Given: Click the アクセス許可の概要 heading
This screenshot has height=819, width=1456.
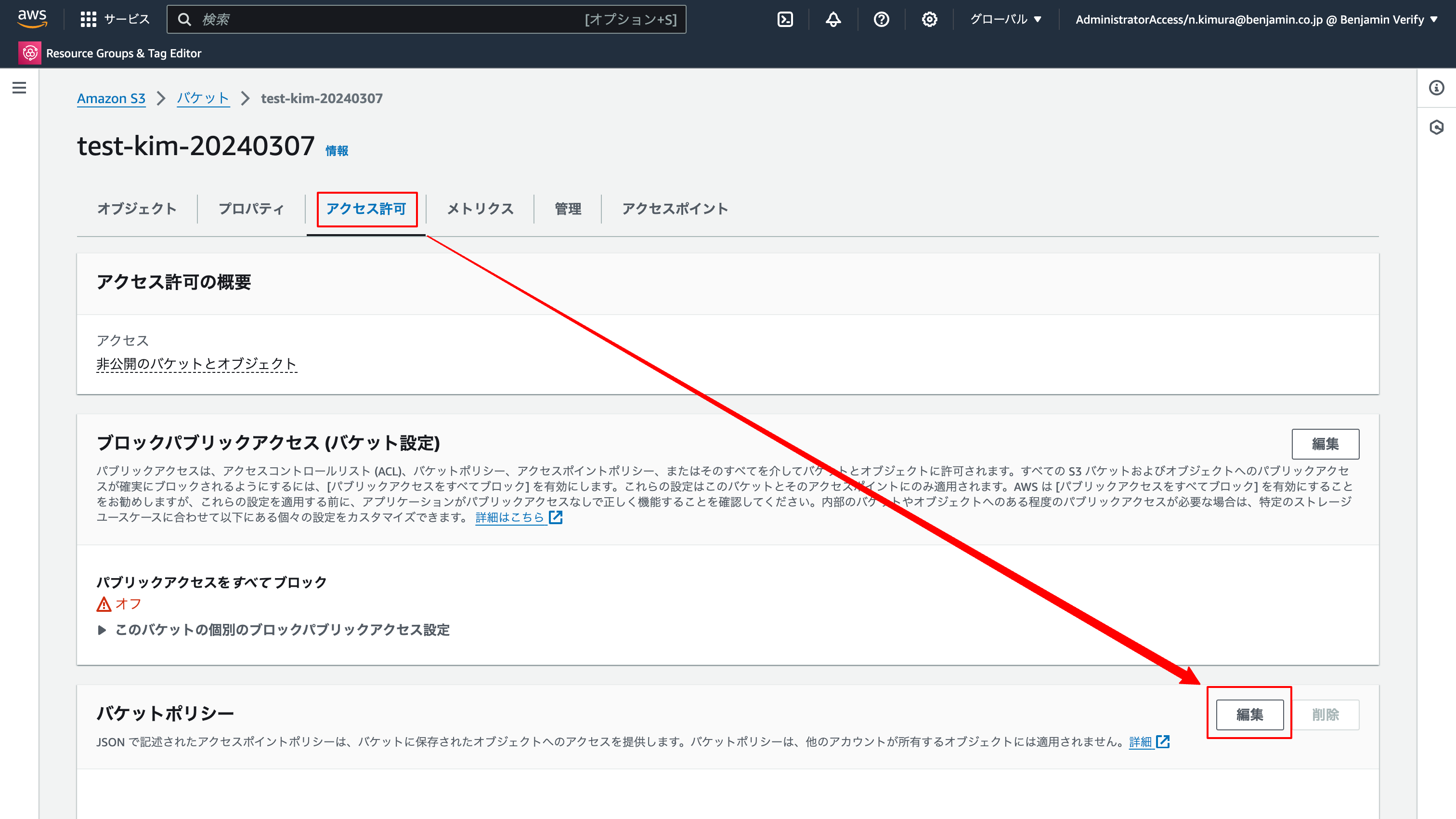Looking at the screenshot, I should tap(174, 282).
